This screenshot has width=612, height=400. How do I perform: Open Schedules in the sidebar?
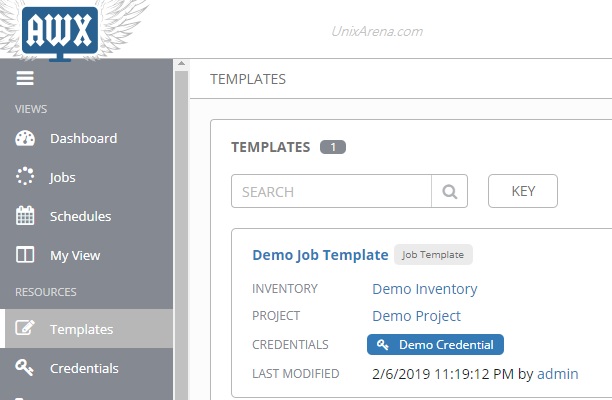click(80, 217)
